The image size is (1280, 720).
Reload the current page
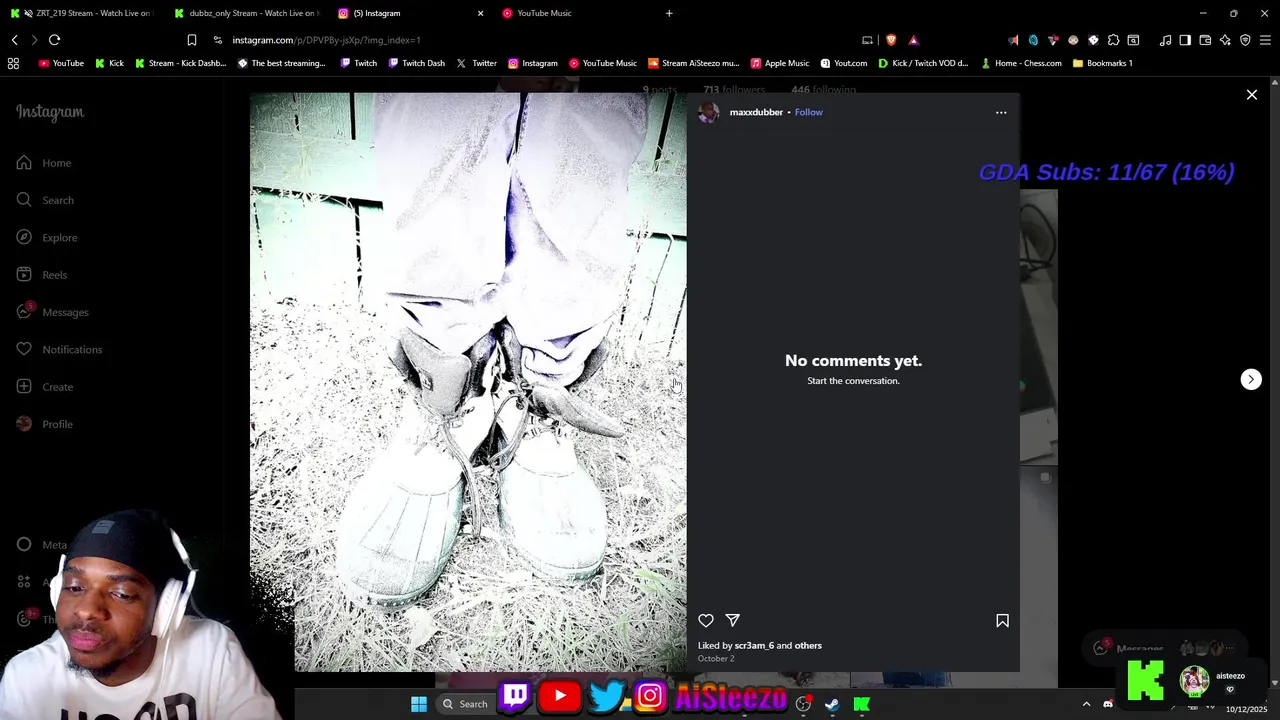[x=54, y=40]
